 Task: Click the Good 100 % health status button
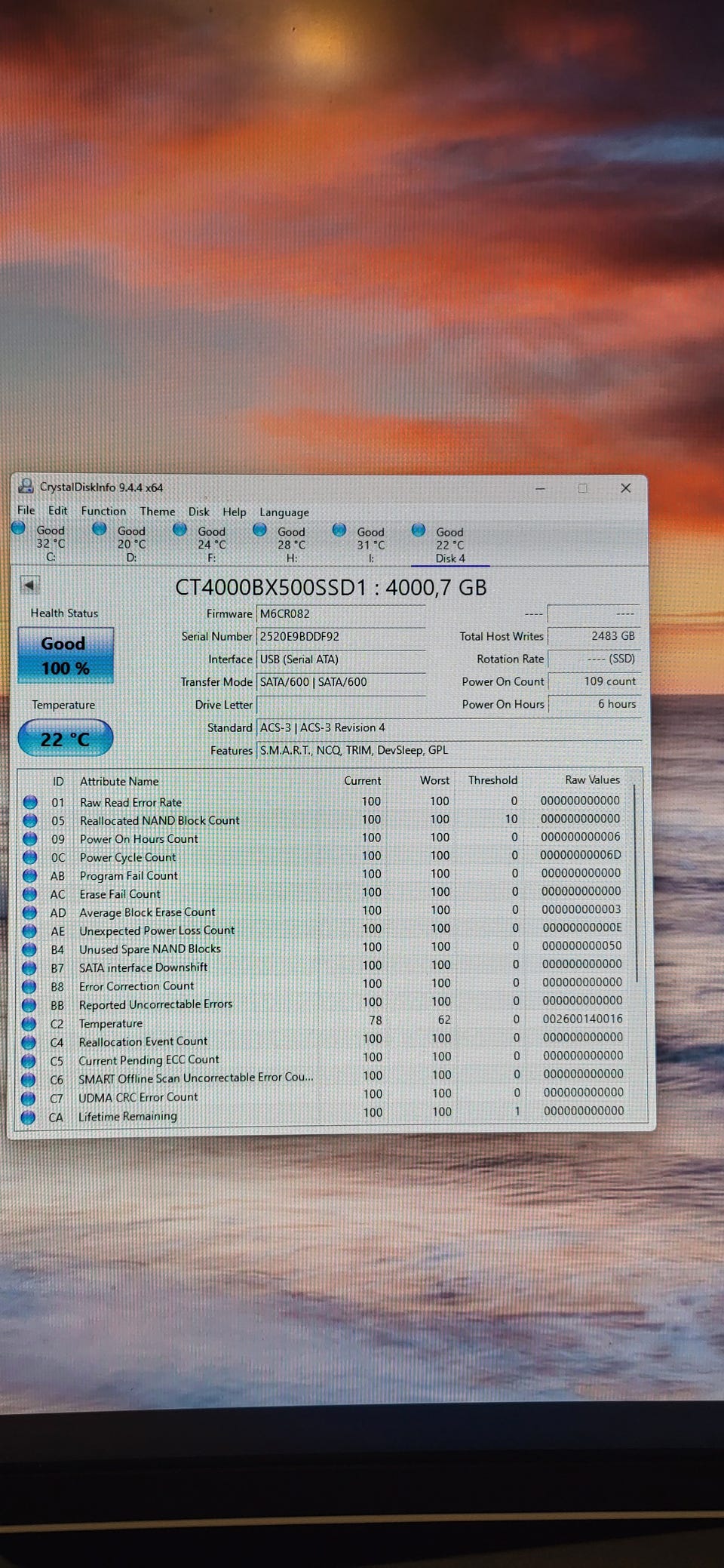point(66,656)
